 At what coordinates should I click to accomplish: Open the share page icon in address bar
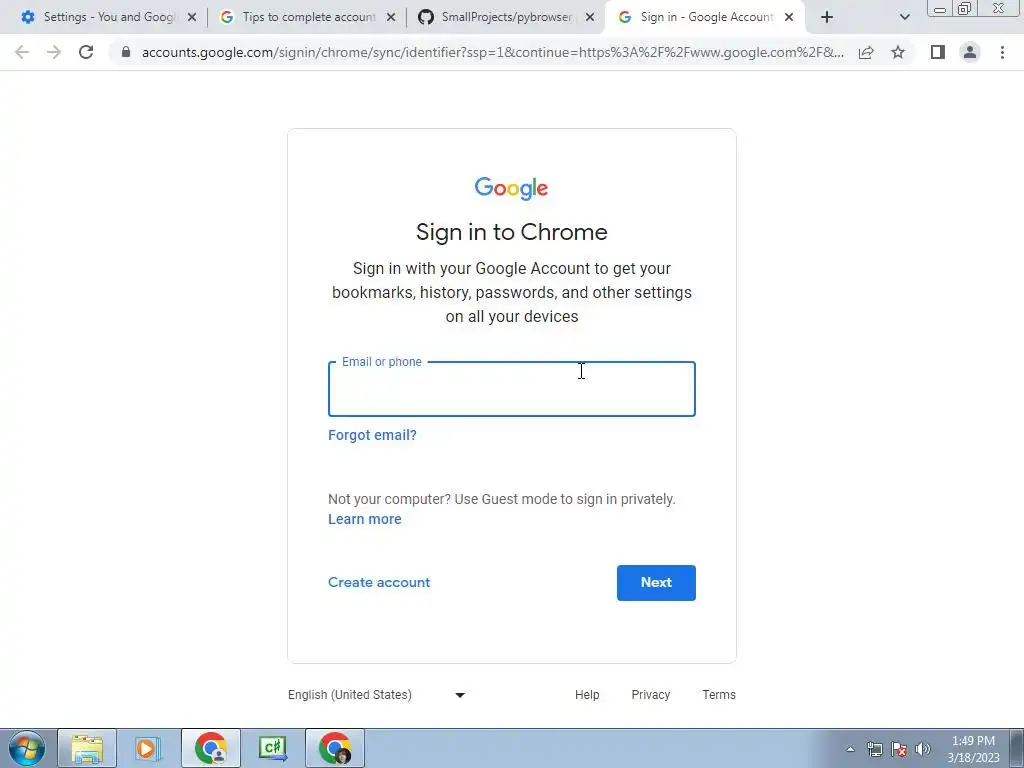click(866, 52)
